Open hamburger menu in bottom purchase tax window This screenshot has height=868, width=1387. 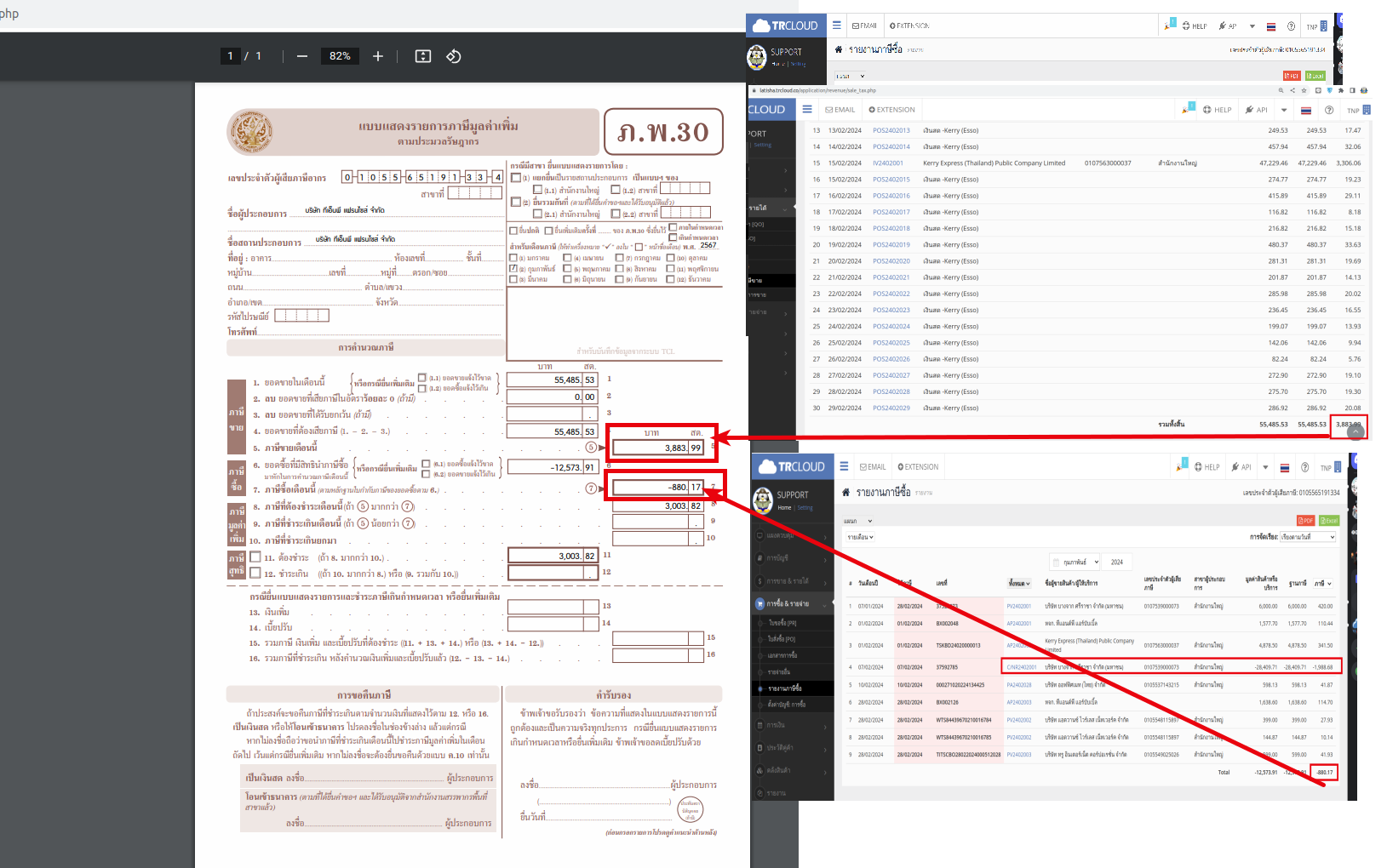click(844, 466)
